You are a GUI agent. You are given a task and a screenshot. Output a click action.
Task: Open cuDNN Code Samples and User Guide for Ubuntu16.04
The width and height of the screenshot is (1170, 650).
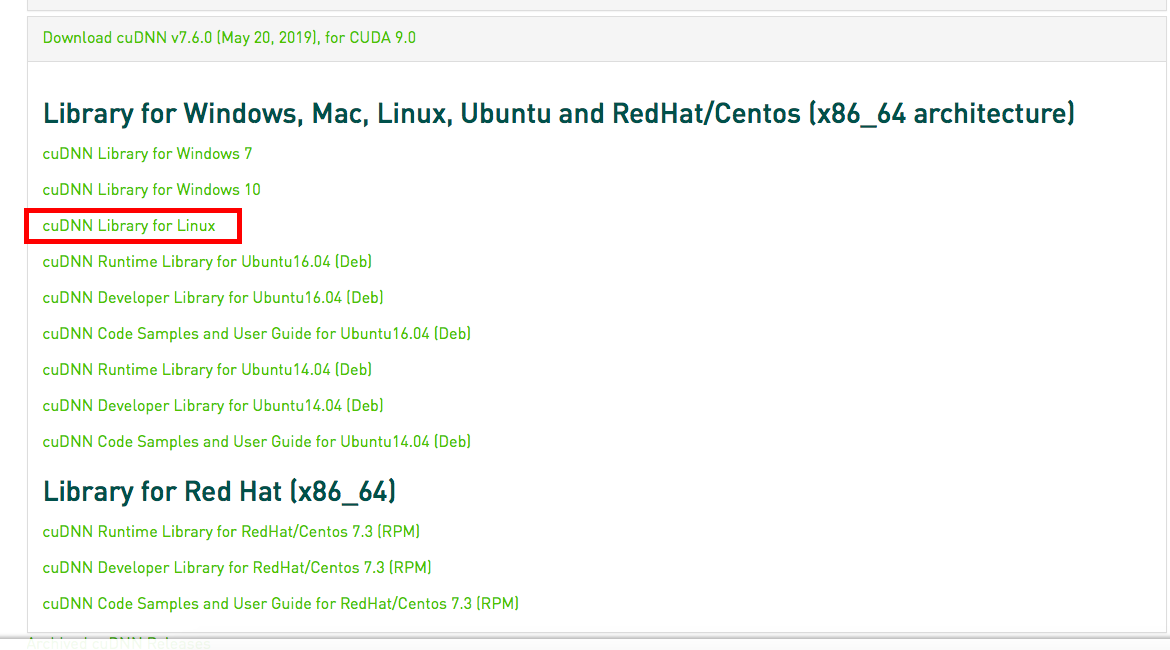(257, 334)
